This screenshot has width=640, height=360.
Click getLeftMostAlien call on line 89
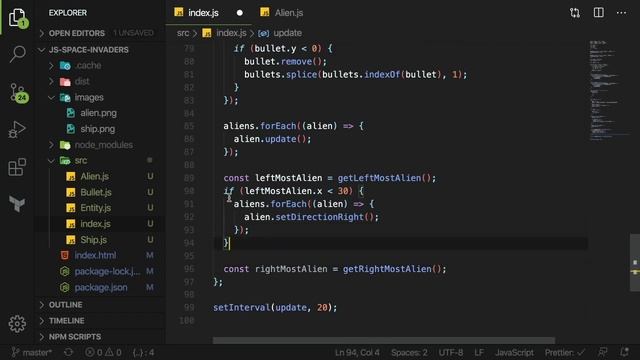pos(379,178)
